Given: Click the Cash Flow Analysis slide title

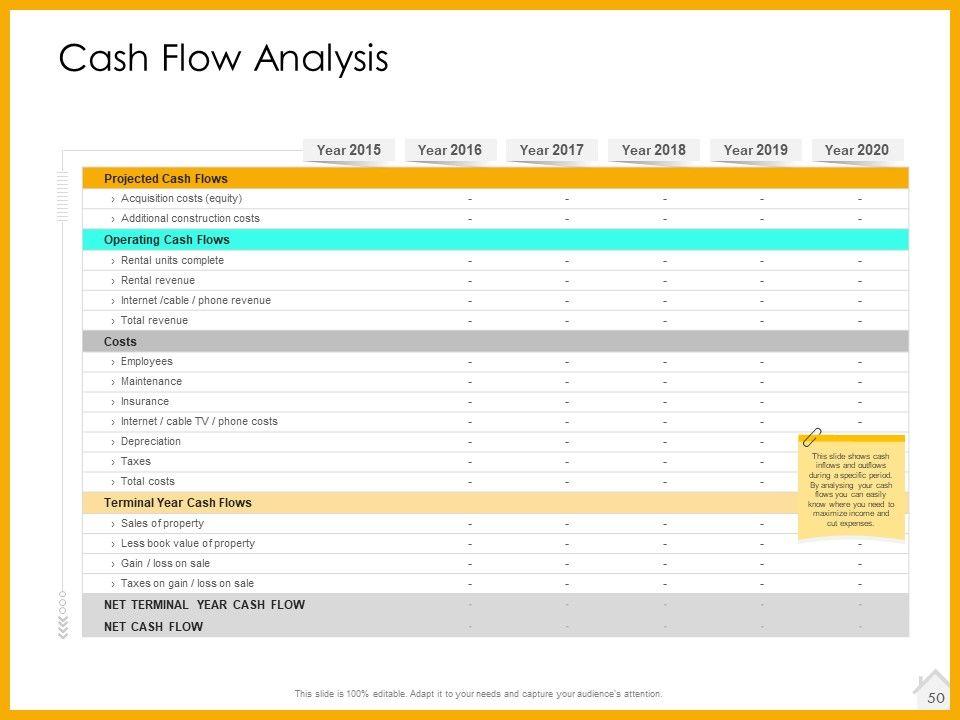Looking at the screenshot, I should click(223, 59).
